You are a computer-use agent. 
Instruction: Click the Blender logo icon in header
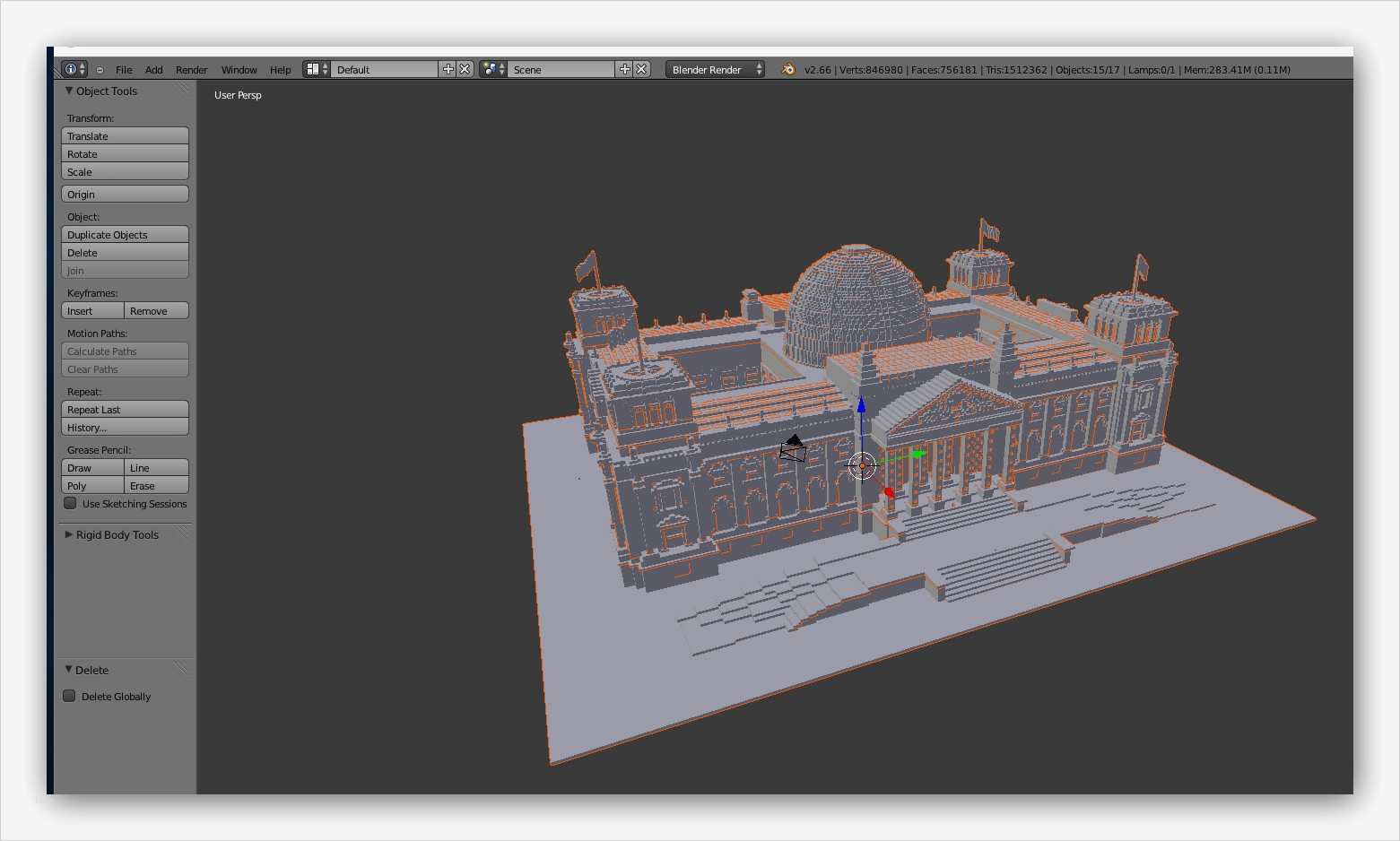tap(788, 69)
